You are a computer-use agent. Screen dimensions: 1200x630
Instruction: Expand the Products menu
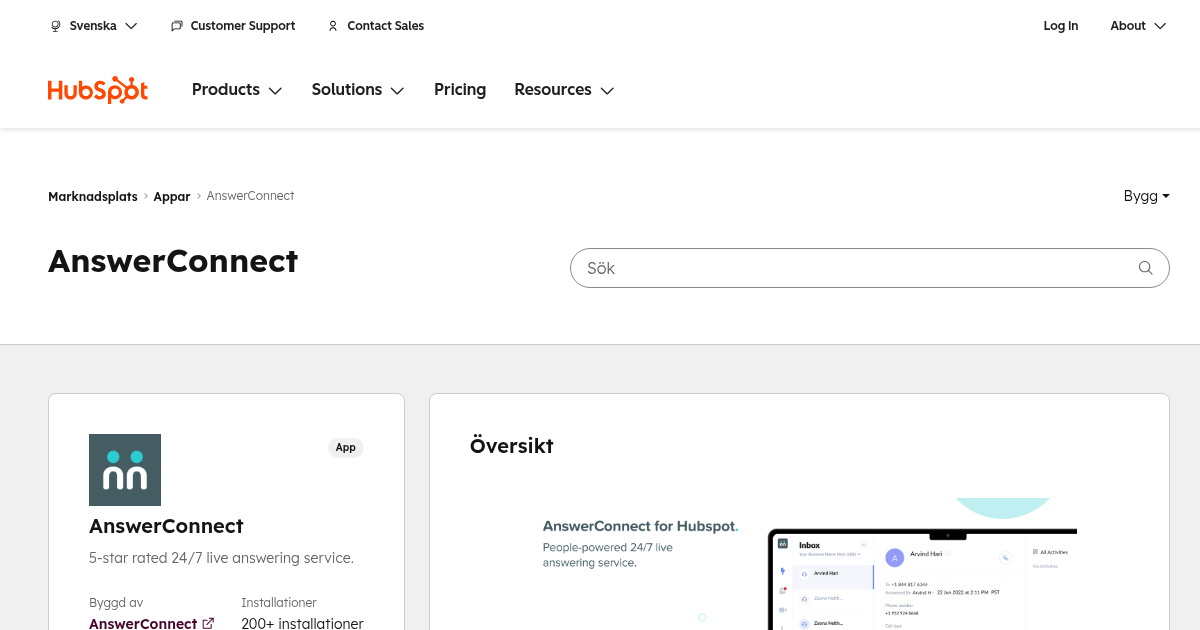(237, 90)
